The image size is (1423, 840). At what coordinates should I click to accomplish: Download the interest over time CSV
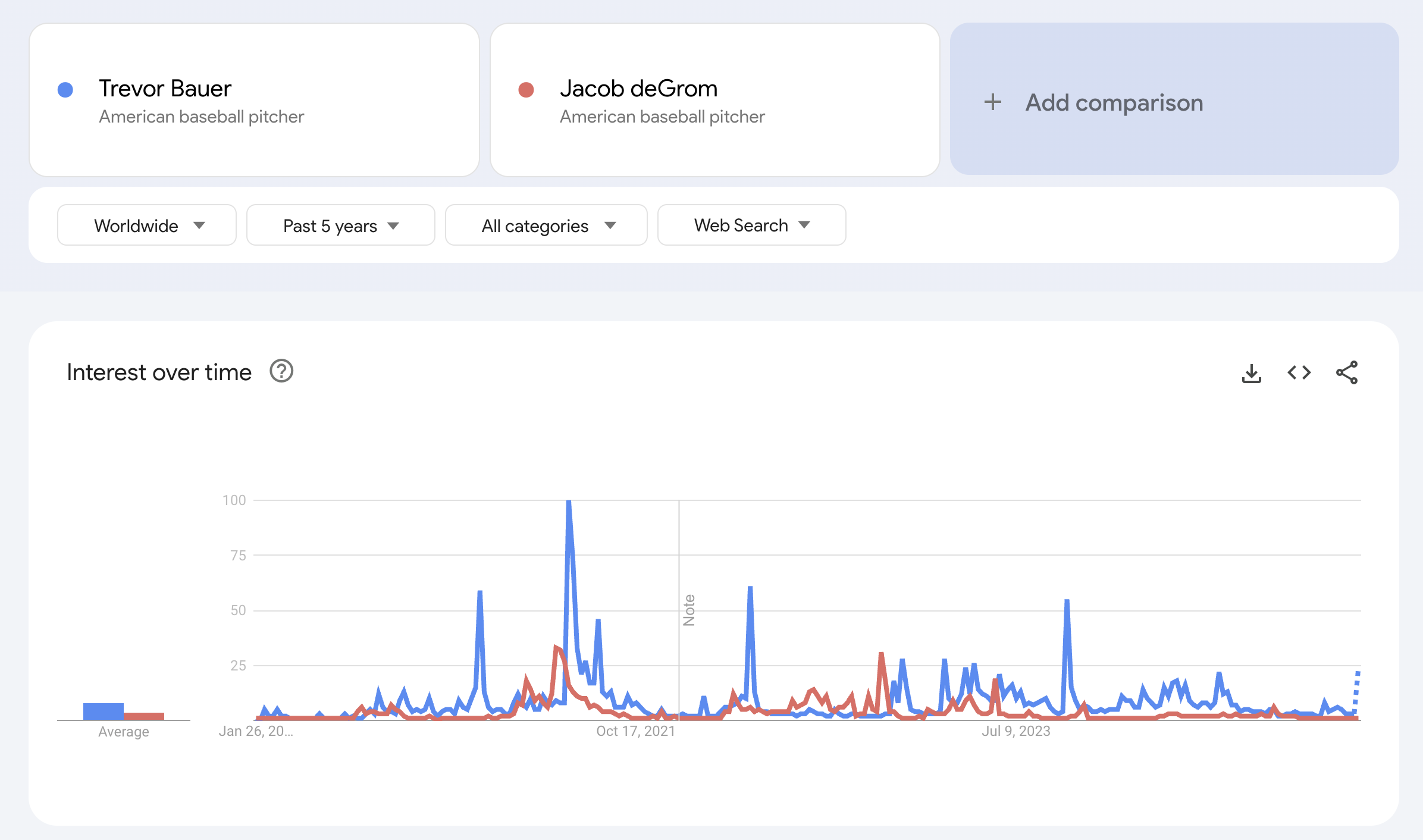coord(1251,373)
